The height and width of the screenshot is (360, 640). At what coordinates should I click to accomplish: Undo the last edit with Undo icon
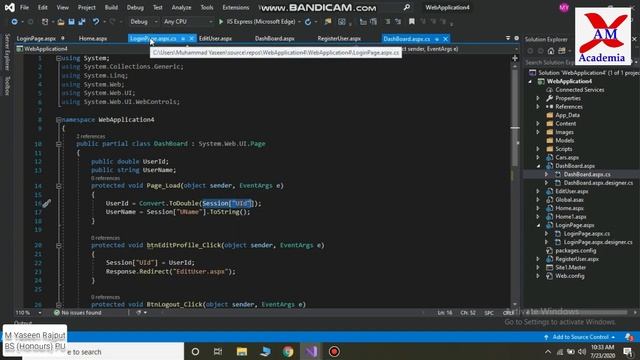pyautogui.click(x=96, y=22)
